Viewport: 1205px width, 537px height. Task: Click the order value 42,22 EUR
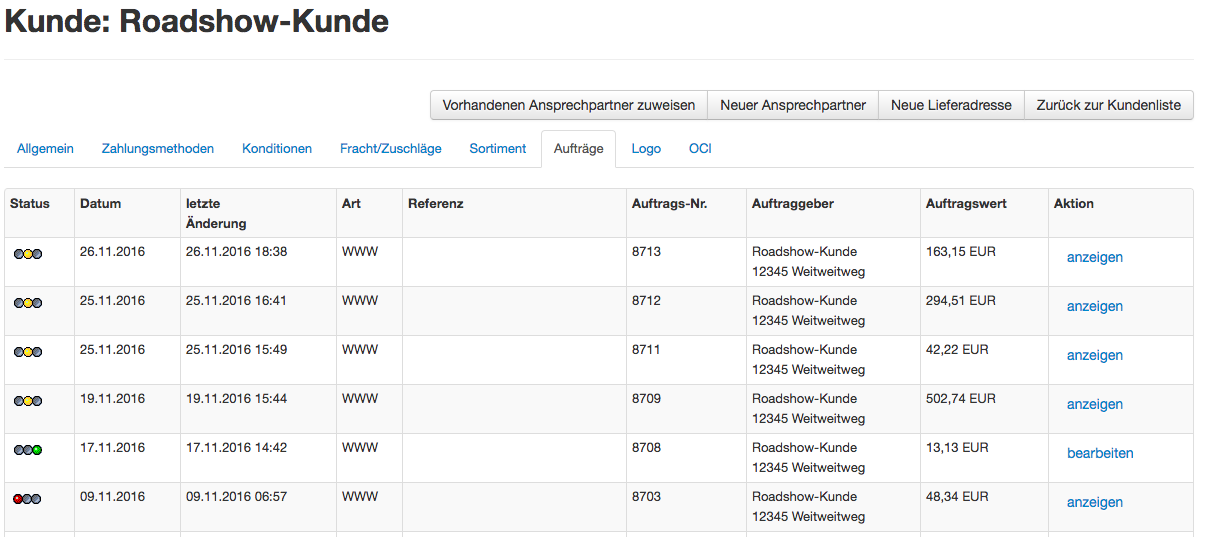pyautogui.click(x=957, y=350)
